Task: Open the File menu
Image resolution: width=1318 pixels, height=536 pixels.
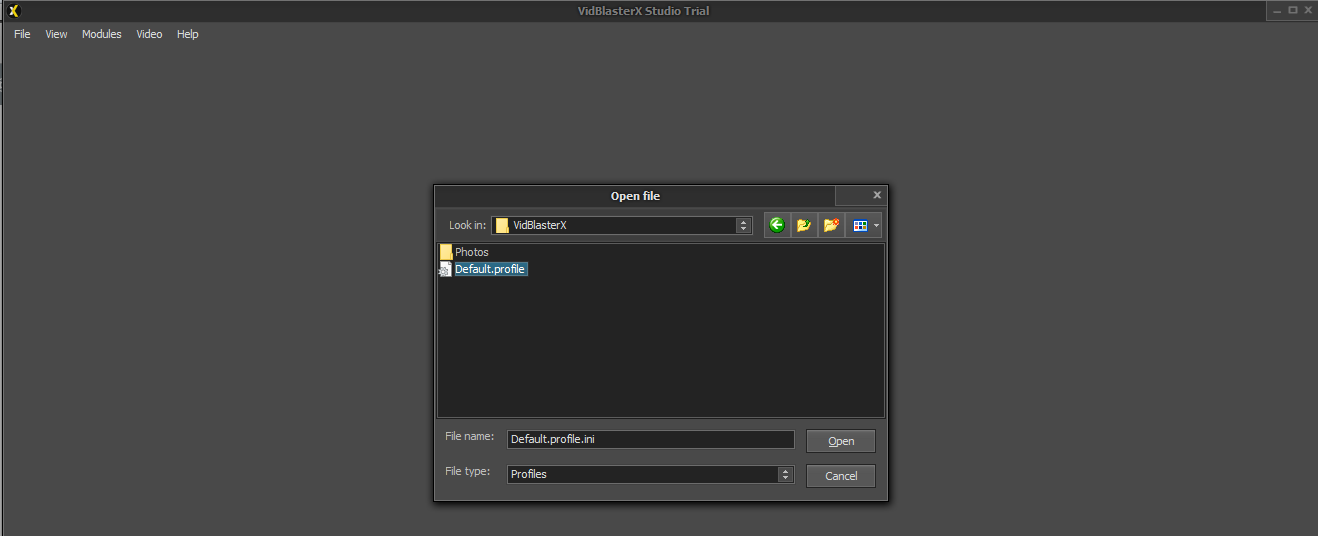Action: coord(22,34)
